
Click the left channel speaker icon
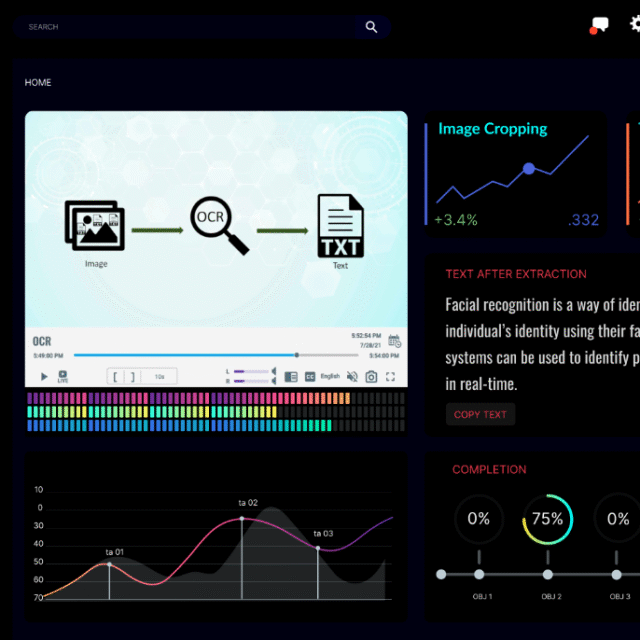[x=273, y=371]
